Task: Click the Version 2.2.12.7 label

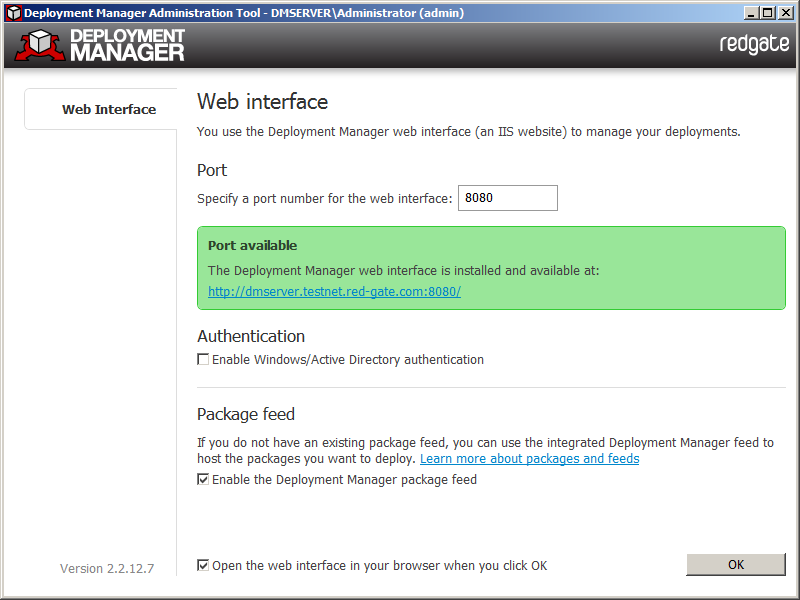Action: point(107,568)
